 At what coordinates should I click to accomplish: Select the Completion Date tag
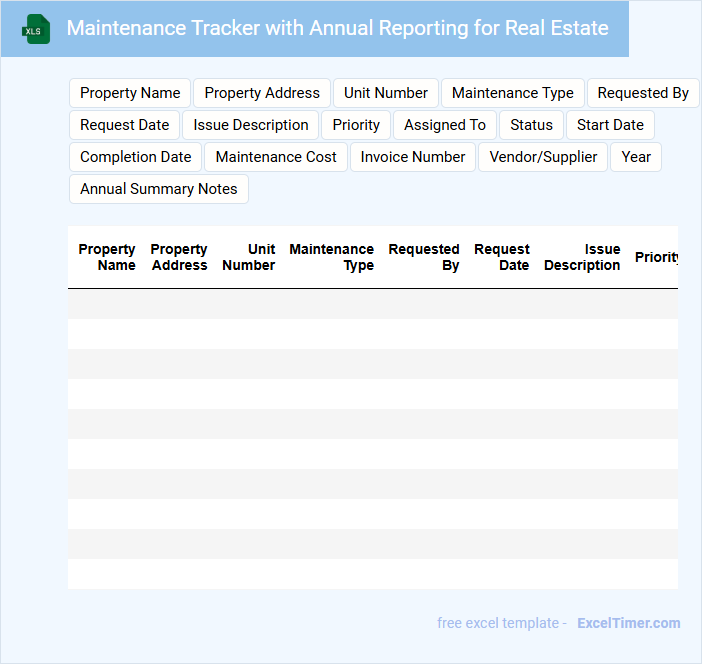point(136,157)
